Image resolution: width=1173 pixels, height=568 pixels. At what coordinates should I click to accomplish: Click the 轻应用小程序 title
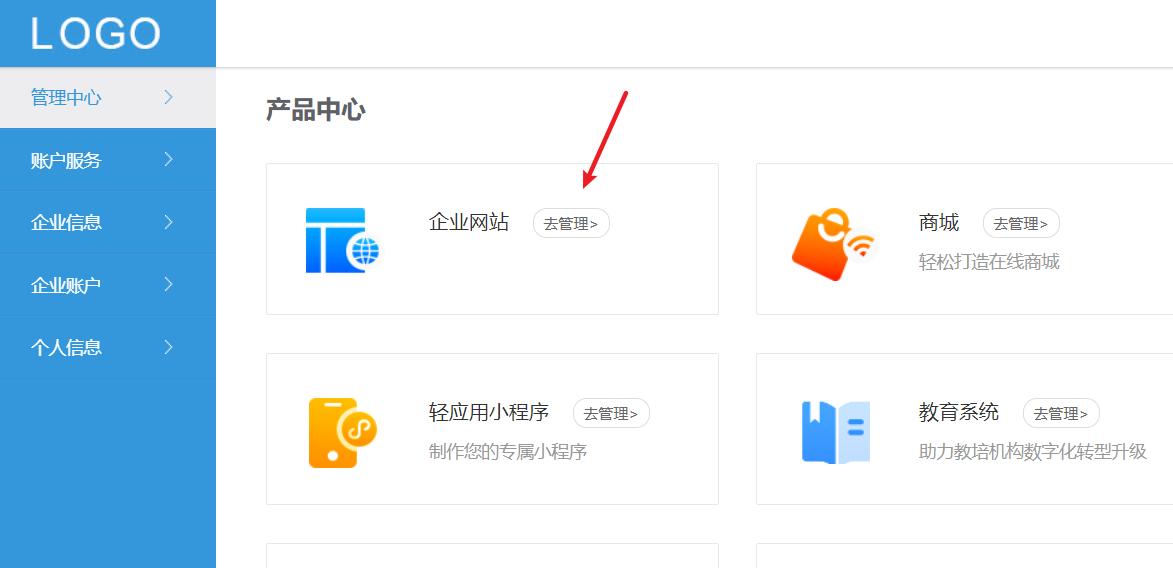coord(489,412)
